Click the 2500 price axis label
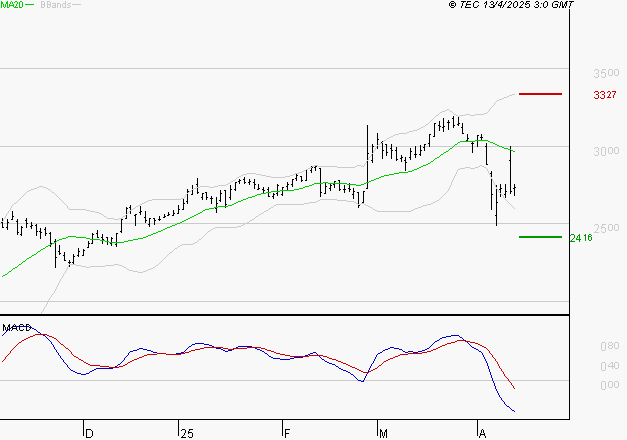Image resolution: width=627 pixels, height=440 pixels. coord(604,228)
